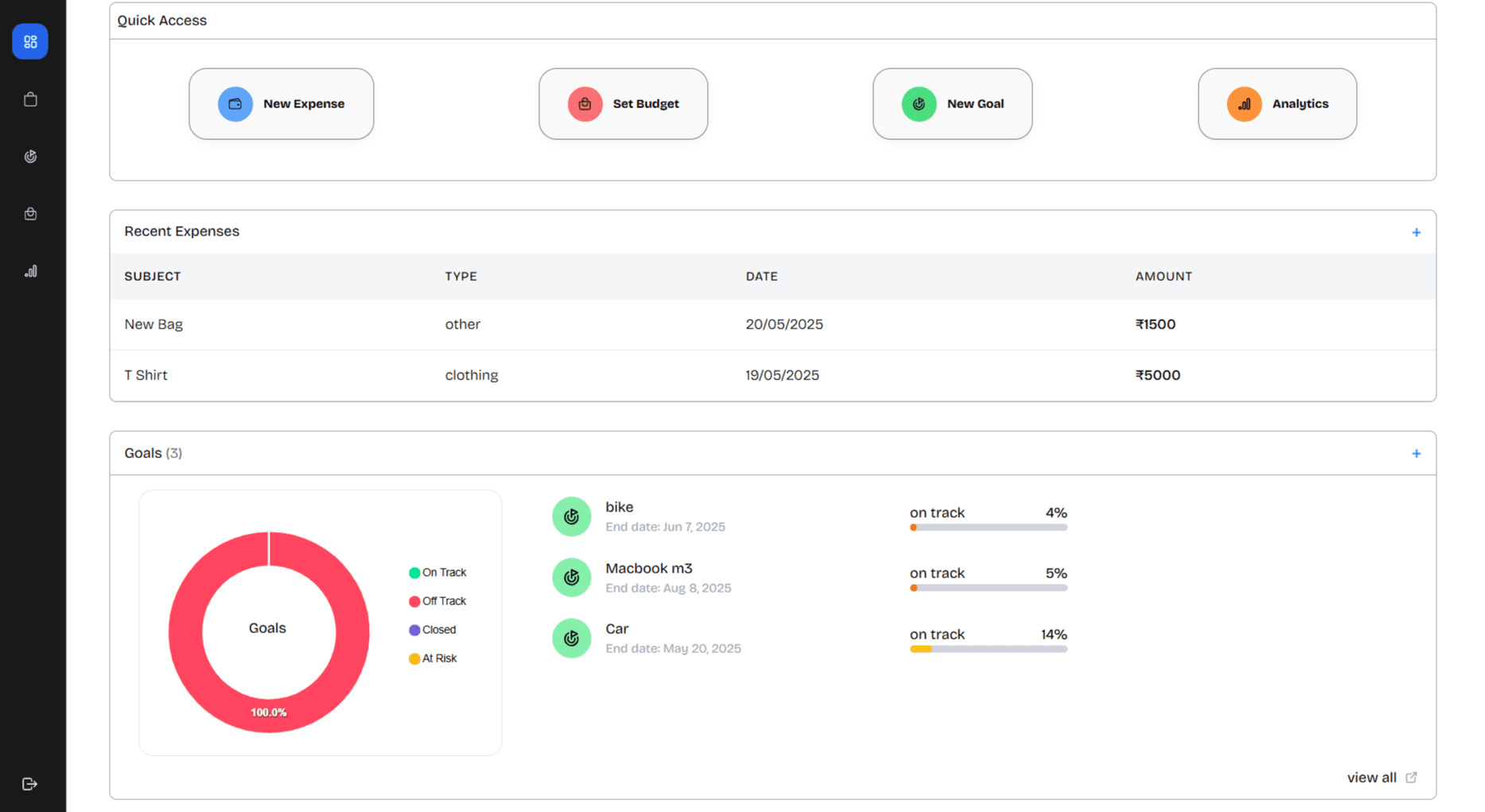Toggle the At Risk legend entry

[433, 658]
